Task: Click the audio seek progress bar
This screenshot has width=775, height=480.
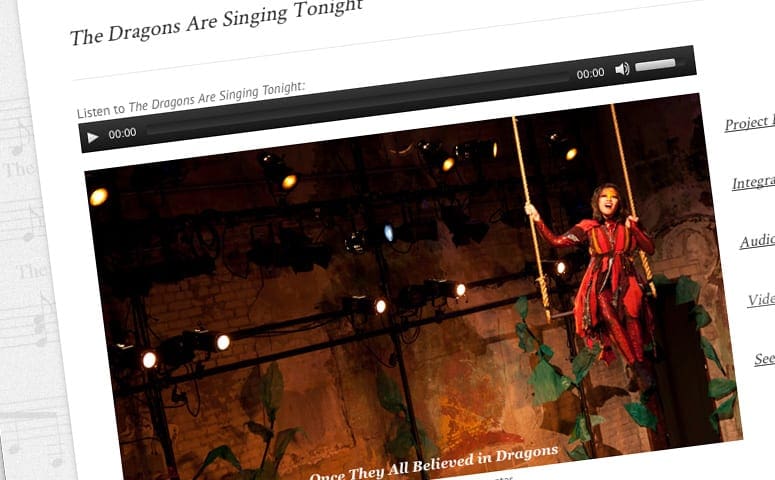Action: [358, 103]
